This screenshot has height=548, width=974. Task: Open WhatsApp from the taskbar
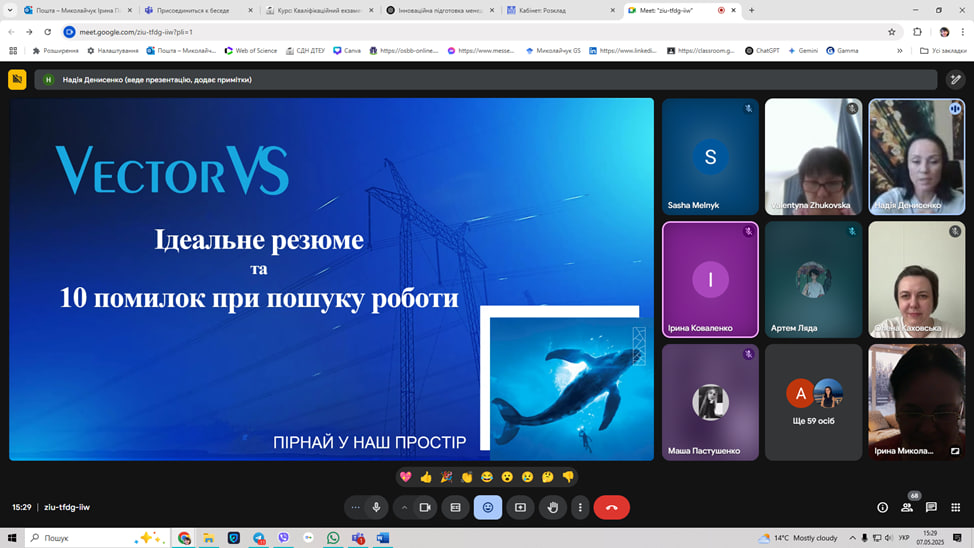(x=333, y=538)
